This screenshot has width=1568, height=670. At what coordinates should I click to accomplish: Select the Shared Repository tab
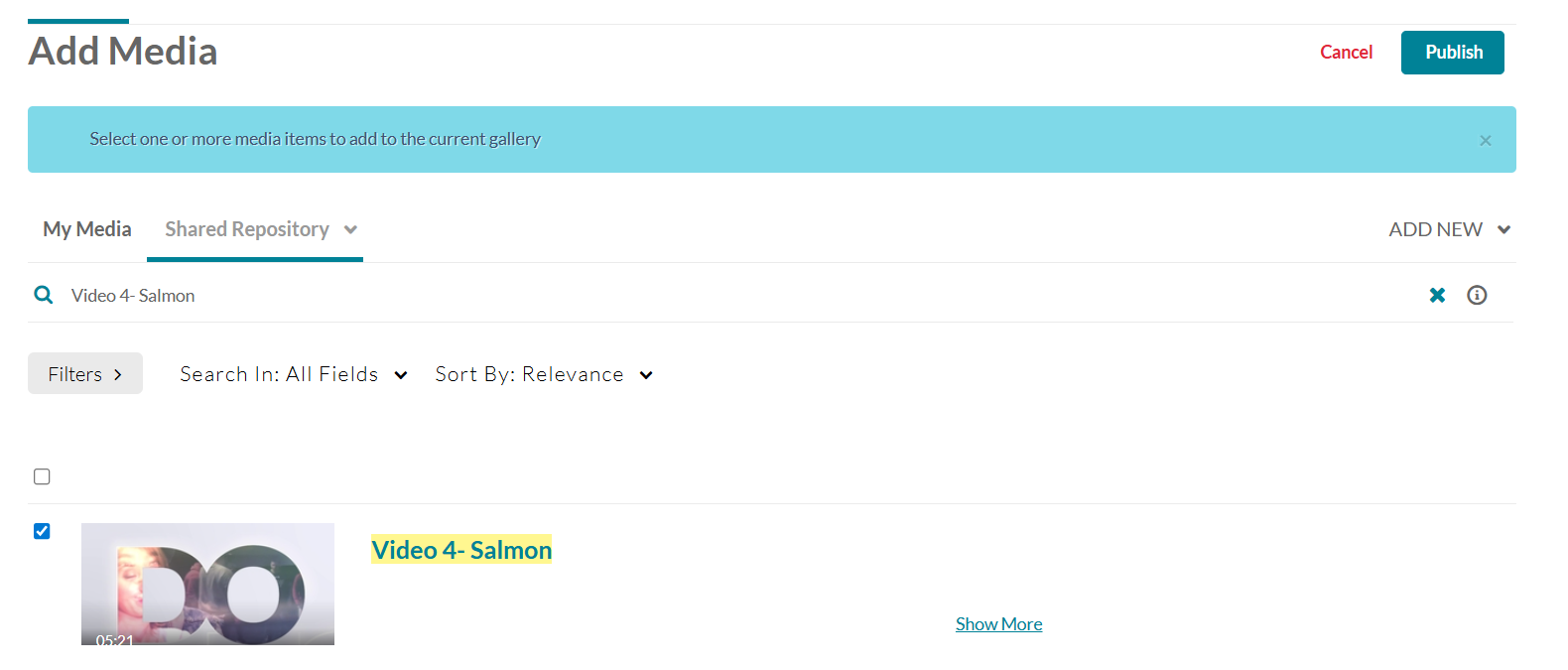click(x=246, y=229)
